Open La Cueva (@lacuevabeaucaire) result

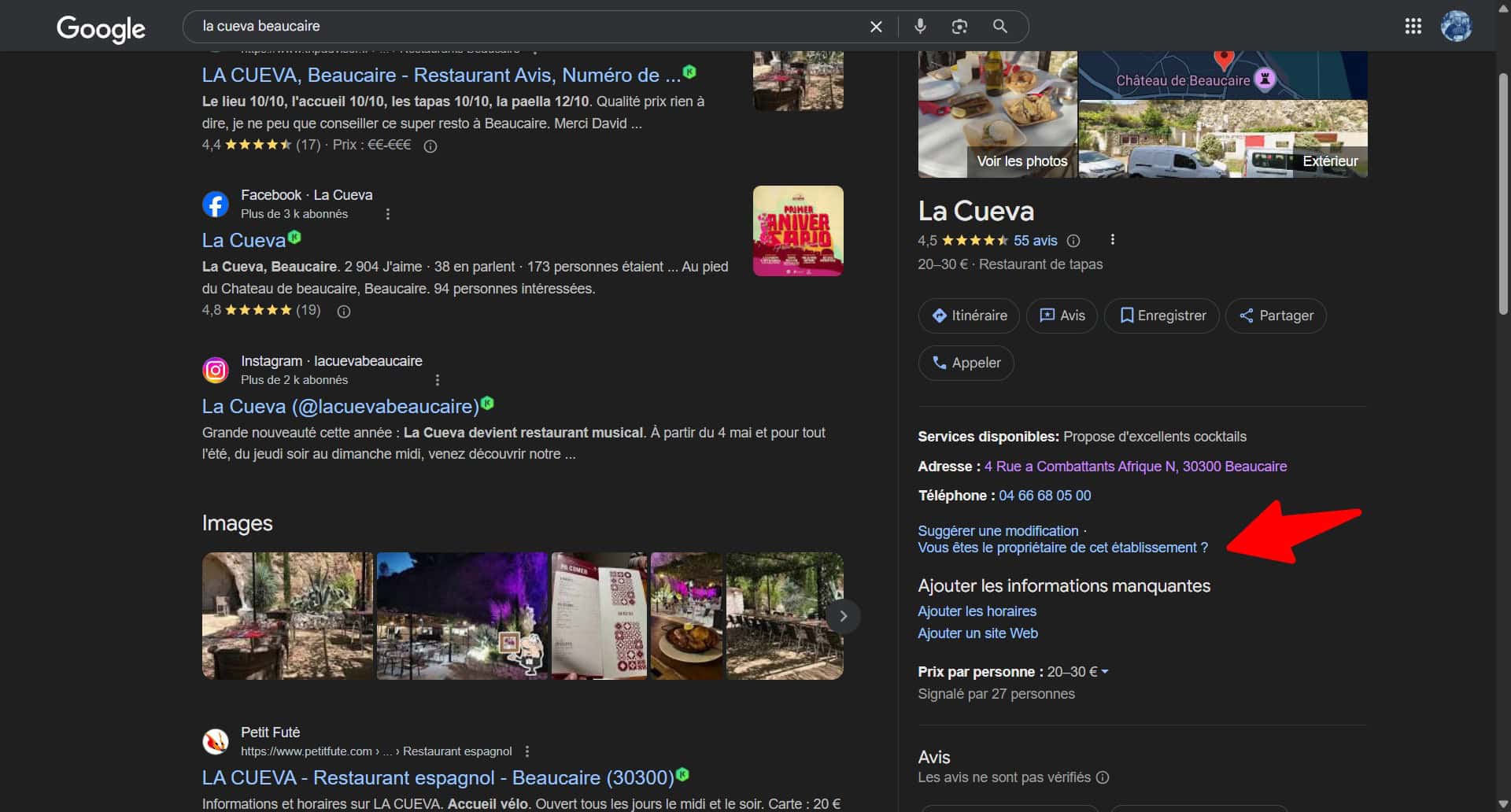(340, 406)
